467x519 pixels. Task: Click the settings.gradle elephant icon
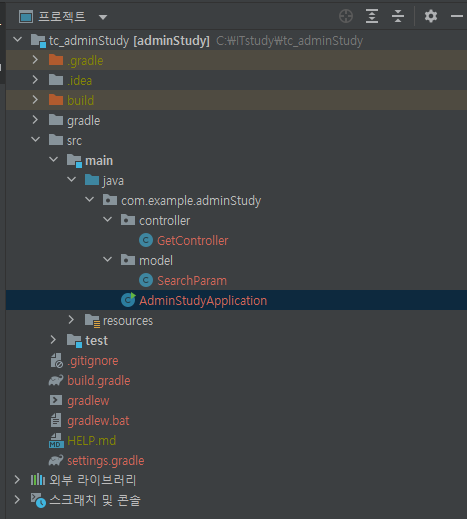click(x=56, y=460)
